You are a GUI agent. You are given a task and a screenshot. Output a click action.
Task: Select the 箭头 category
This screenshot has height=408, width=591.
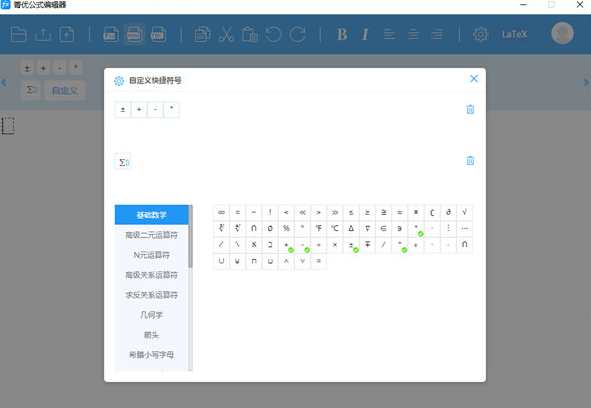click(152, 335)
